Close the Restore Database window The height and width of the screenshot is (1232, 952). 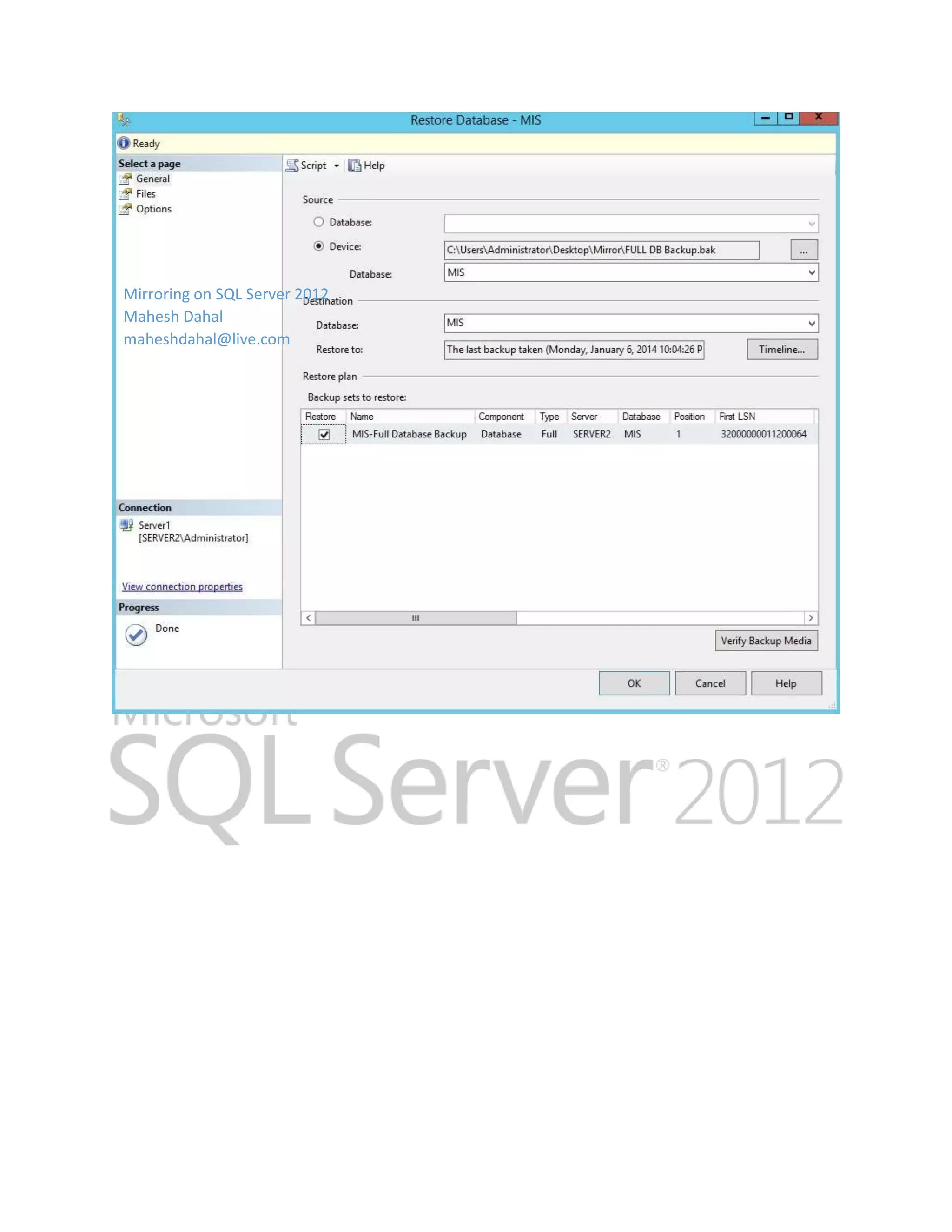pos(818,117)
